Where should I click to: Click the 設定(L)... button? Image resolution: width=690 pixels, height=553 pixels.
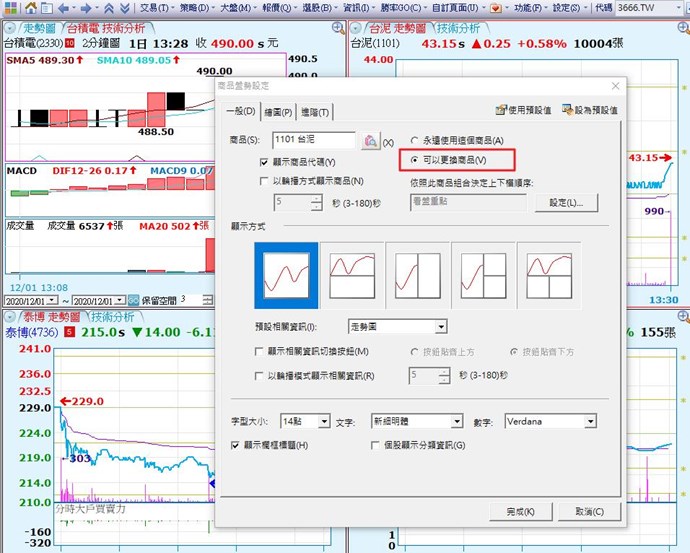[566, 203]
